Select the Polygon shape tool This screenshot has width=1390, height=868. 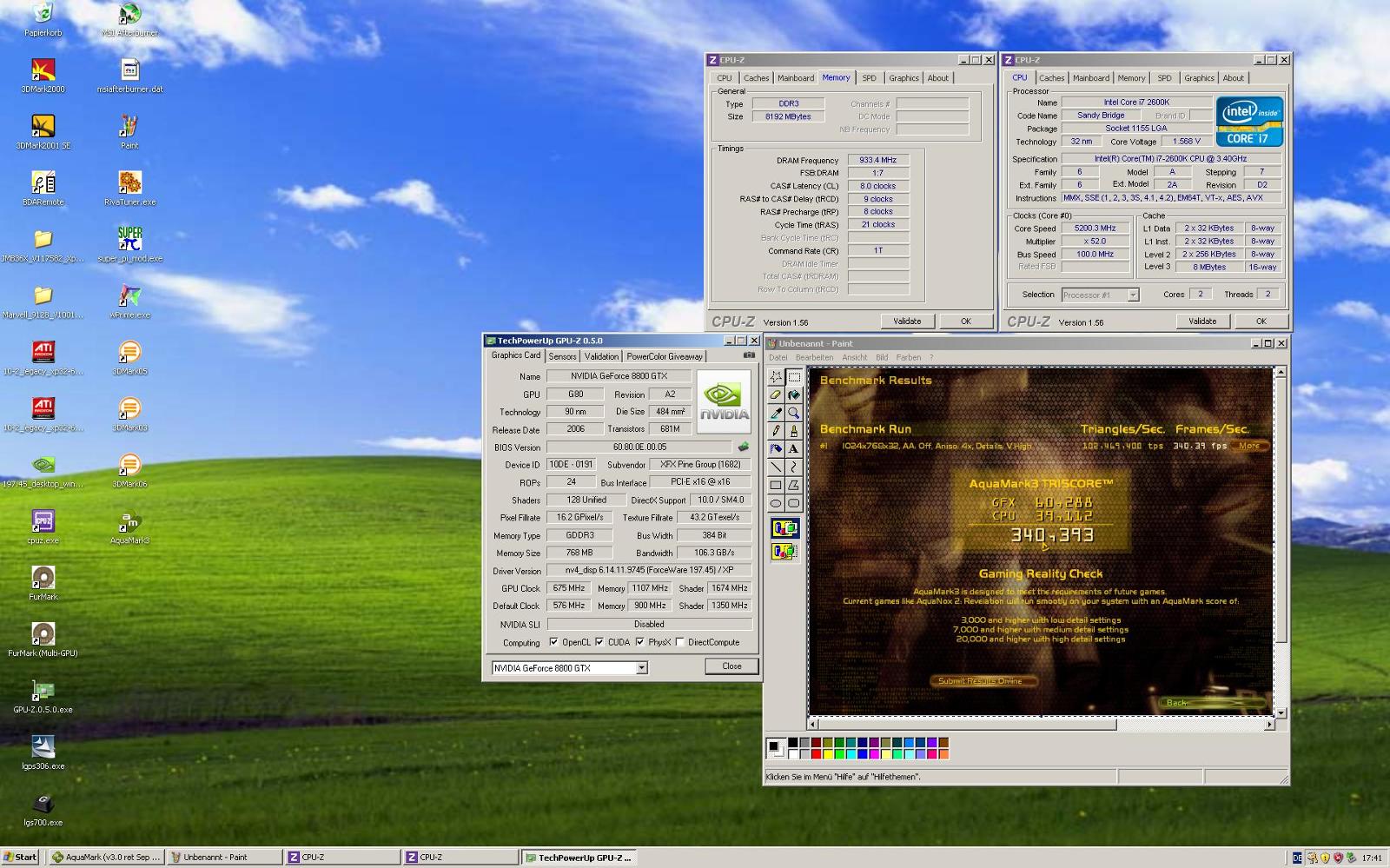794,486
